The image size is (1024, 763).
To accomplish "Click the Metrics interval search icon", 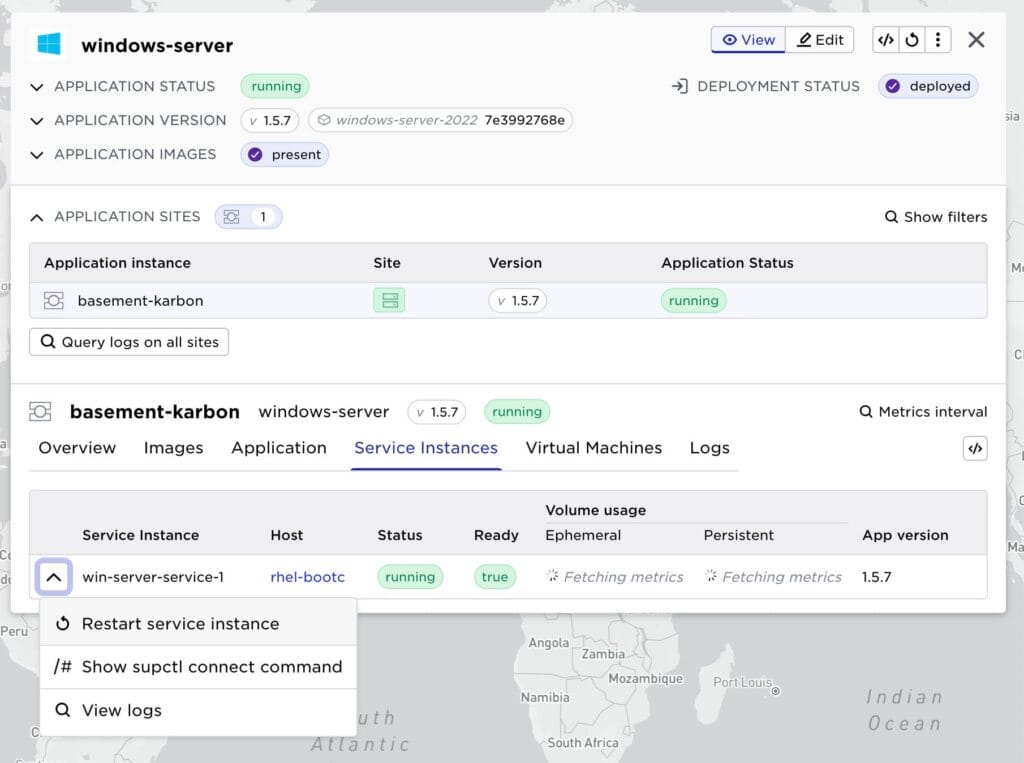I will [x=866, y=412].
